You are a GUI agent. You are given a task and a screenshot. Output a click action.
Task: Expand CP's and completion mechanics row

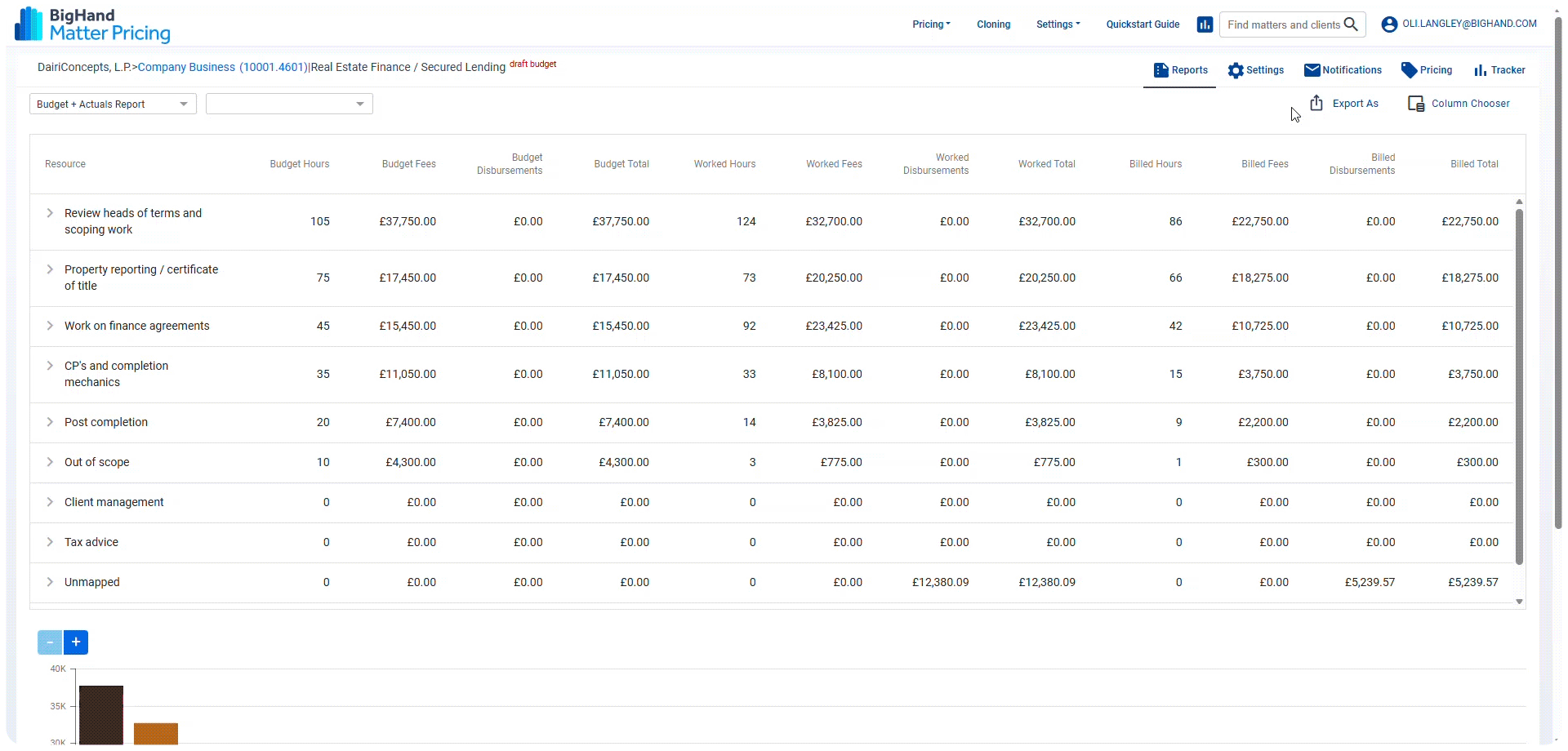pos(50,366)
